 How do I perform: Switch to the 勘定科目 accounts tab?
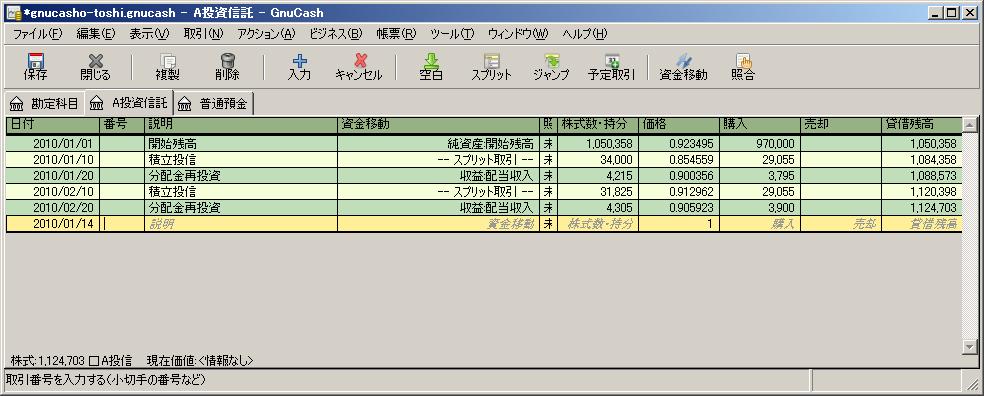44,104
